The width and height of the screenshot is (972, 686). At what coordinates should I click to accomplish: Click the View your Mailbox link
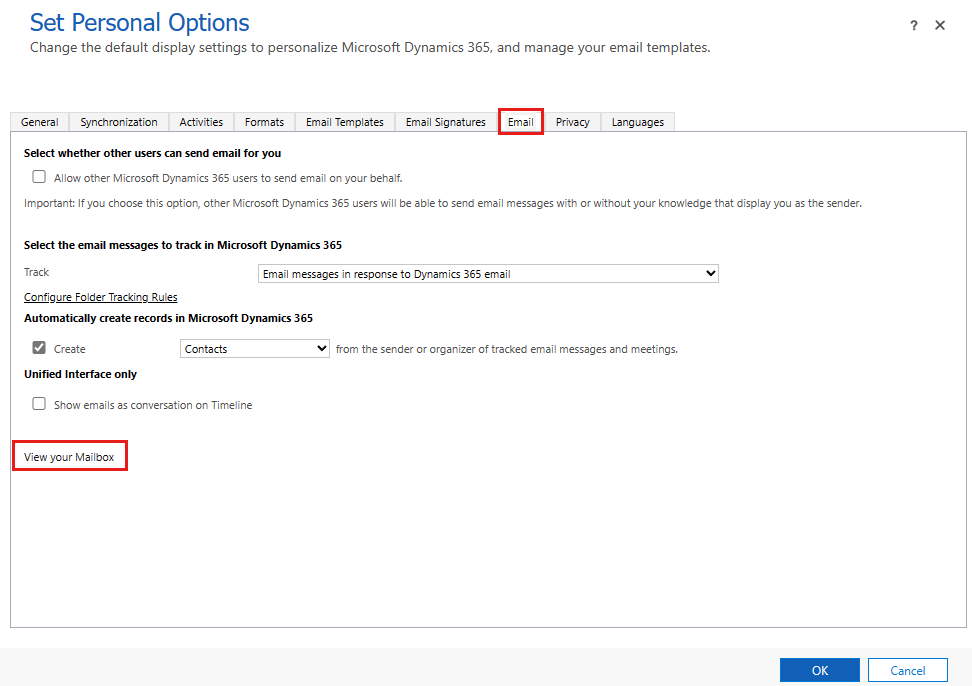coord(69,457)
